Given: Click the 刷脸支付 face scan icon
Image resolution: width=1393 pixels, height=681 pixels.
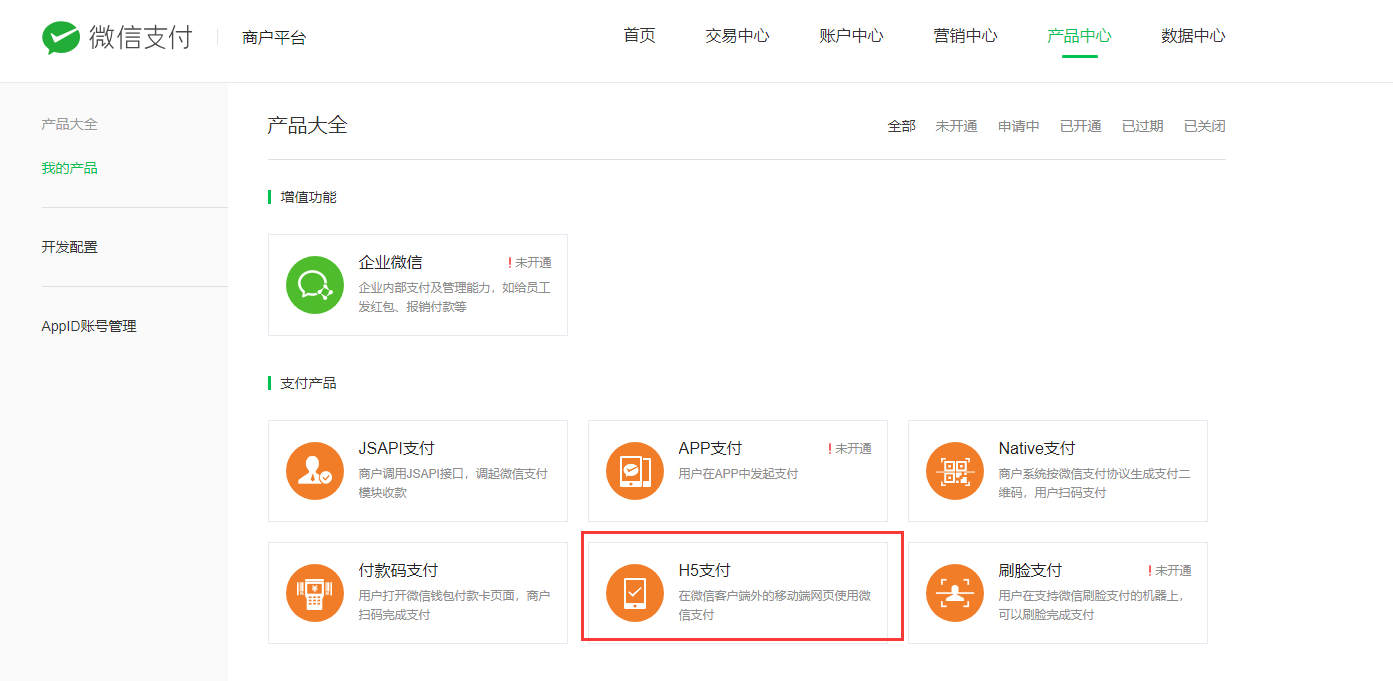Looking at the screenshot, I should pos(955,593).
